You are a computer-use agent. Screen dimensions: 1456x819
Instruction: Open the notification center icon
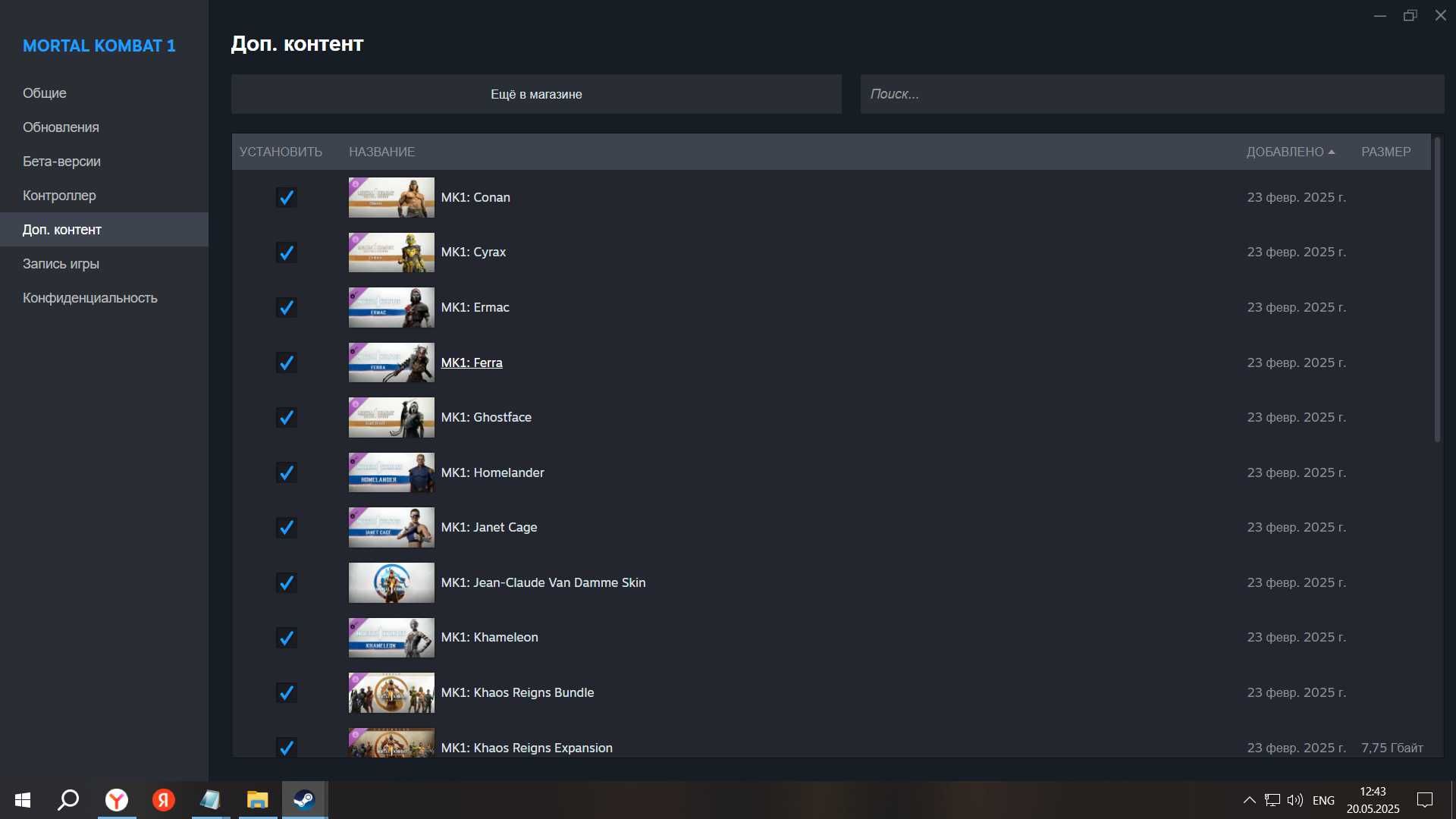point(1425,800)
